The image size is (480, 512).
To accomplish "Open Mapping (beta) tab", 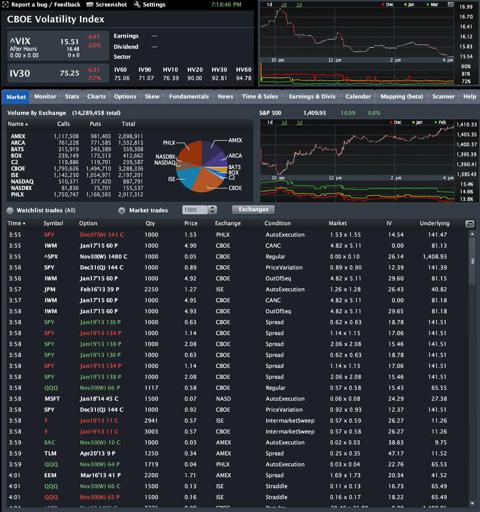I will pos(402,96).
